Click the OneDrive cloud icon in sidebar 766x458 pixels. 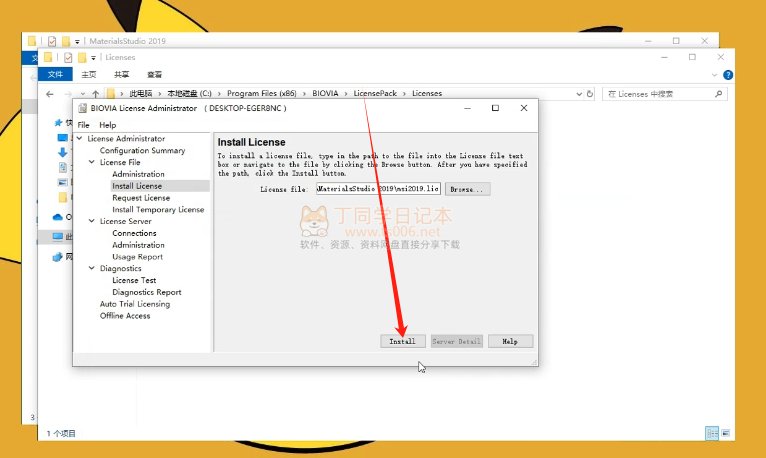pyautogui.click(x=58, y=217)
